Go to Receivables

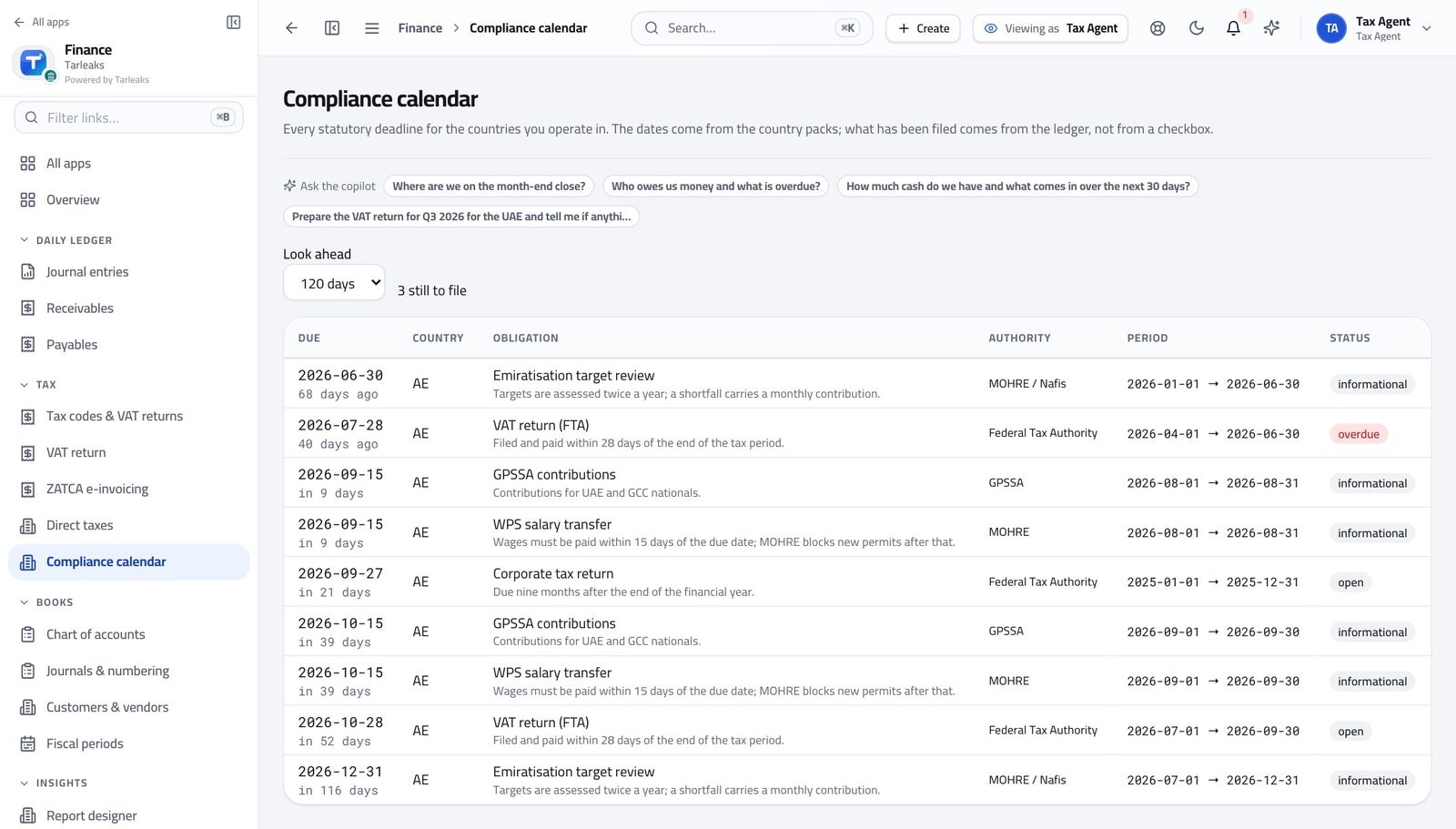coord(128,308)
